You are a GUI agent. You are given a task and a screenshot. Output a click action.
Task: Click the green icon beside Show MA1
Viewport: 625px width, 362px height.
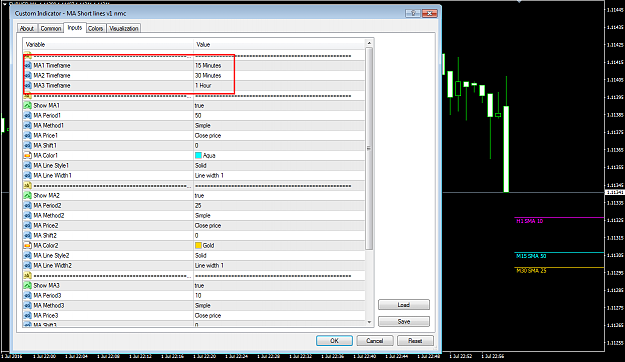[28, 106]
